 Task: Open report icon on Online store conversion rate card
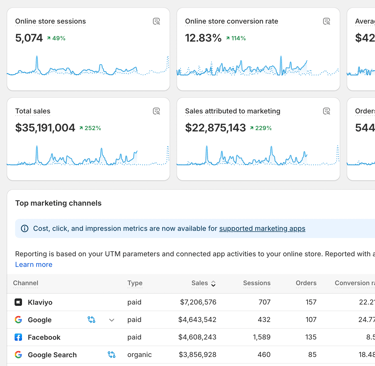(326, 22)
